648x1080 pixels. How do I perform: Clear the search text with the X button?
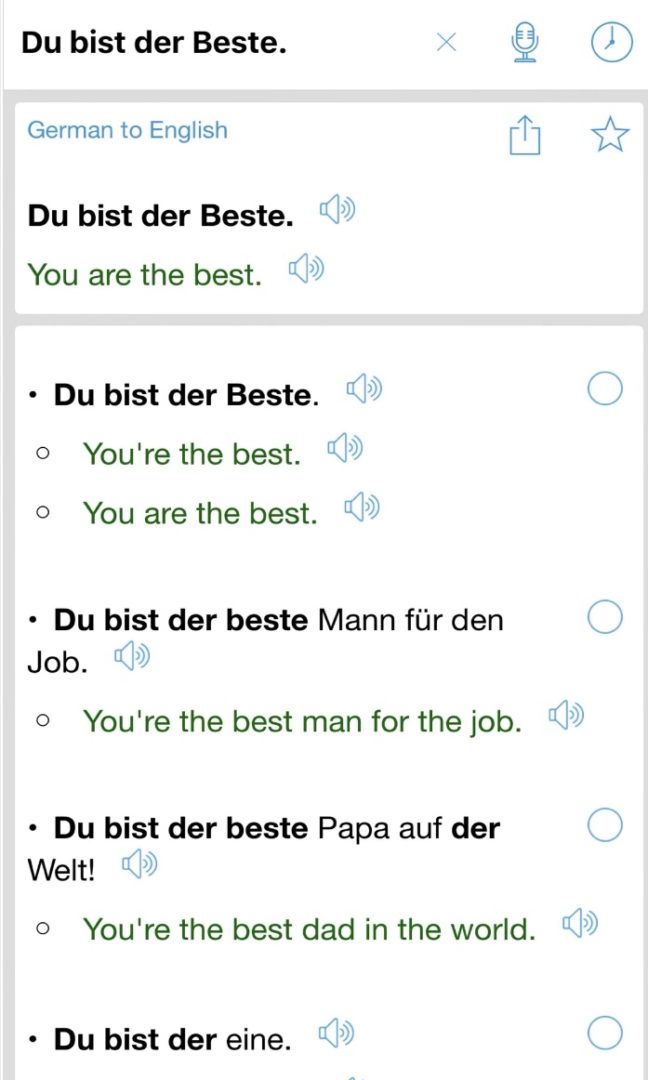[446, 42]
